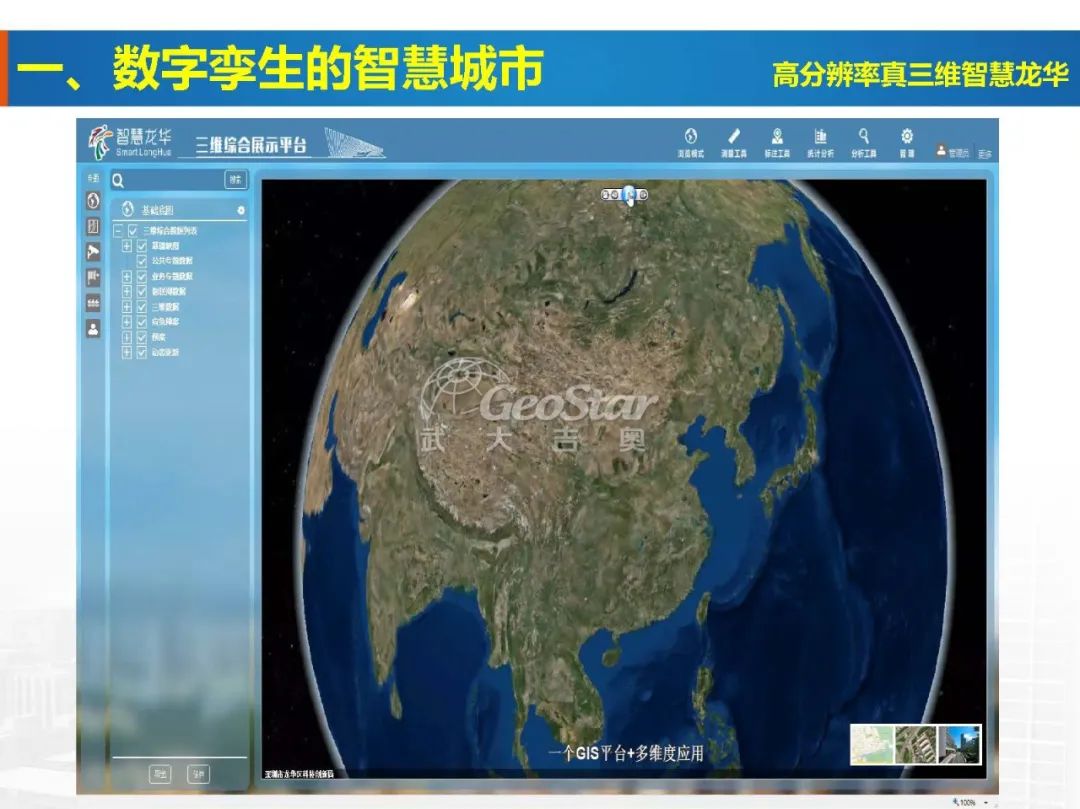The height and width of the screenshot is (809, 1080).
Task: Click the search button beside search box
Action: (x=237, y=179)
